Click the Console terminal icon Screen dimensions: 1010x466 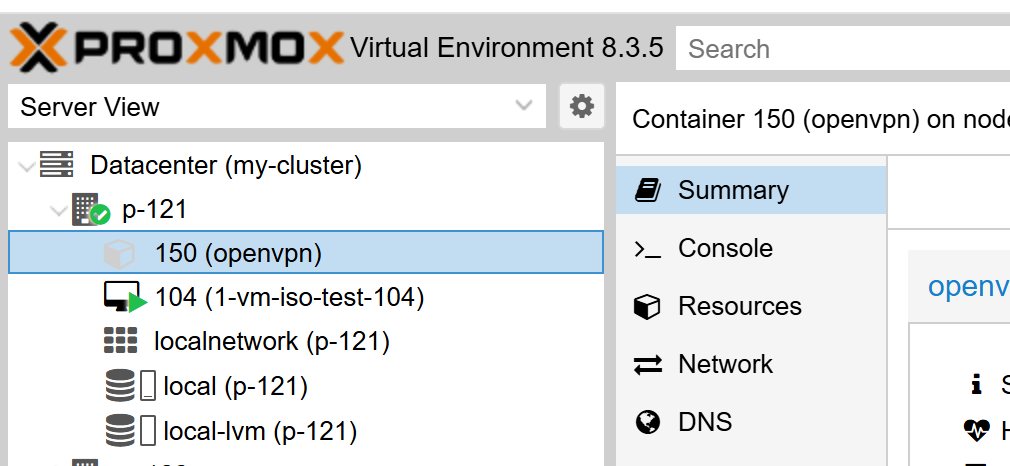[x=647, y=249]
